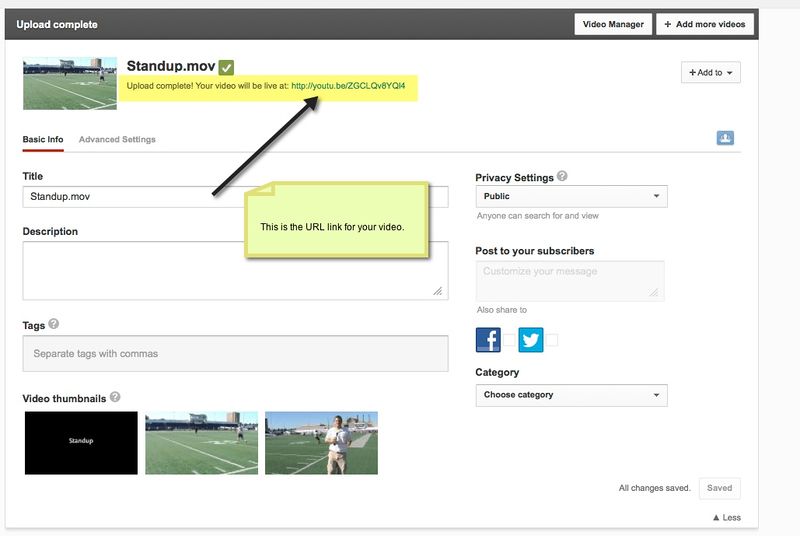The width and height of the screenshot is (800, 536).
Task: Click the Twitter share icon
Action: [530, 340]
